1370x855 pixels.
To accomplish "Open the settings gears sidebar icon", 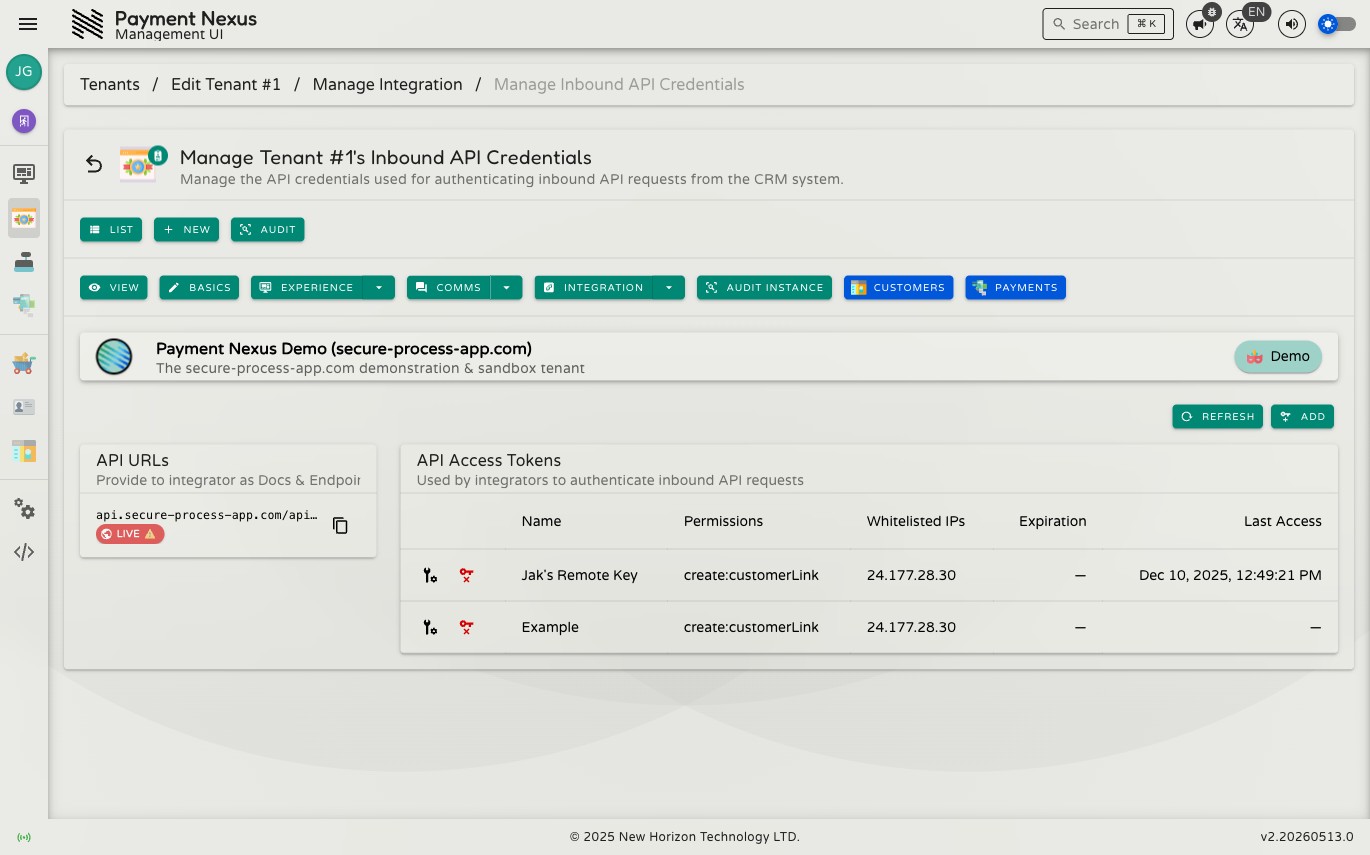I will [24, 509].
